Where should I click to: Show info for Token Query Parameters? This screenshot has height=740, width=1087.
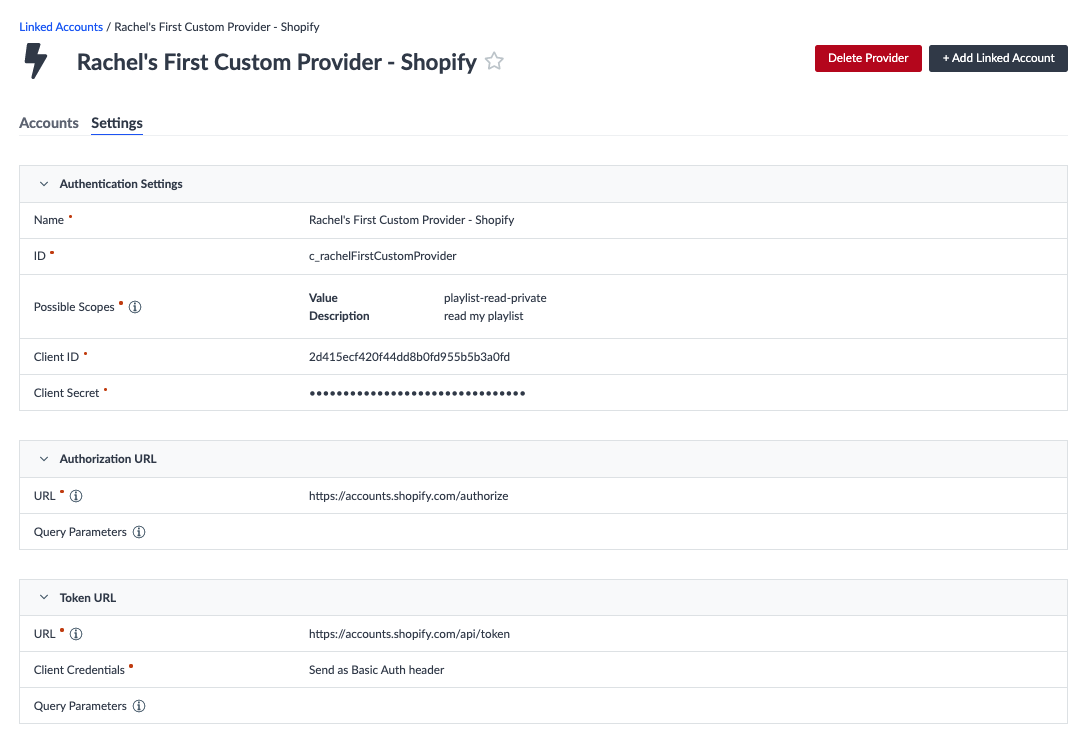[x=139, y=706]
